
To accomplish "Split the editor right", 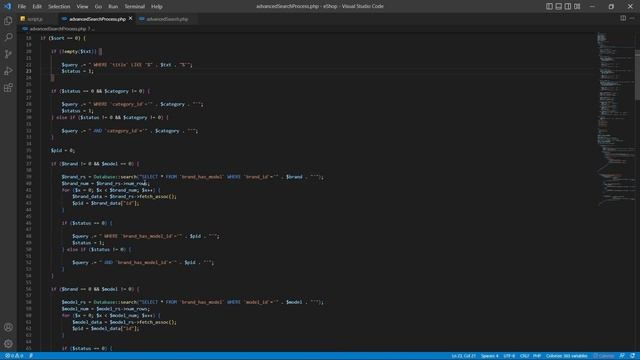I will 623,18.
